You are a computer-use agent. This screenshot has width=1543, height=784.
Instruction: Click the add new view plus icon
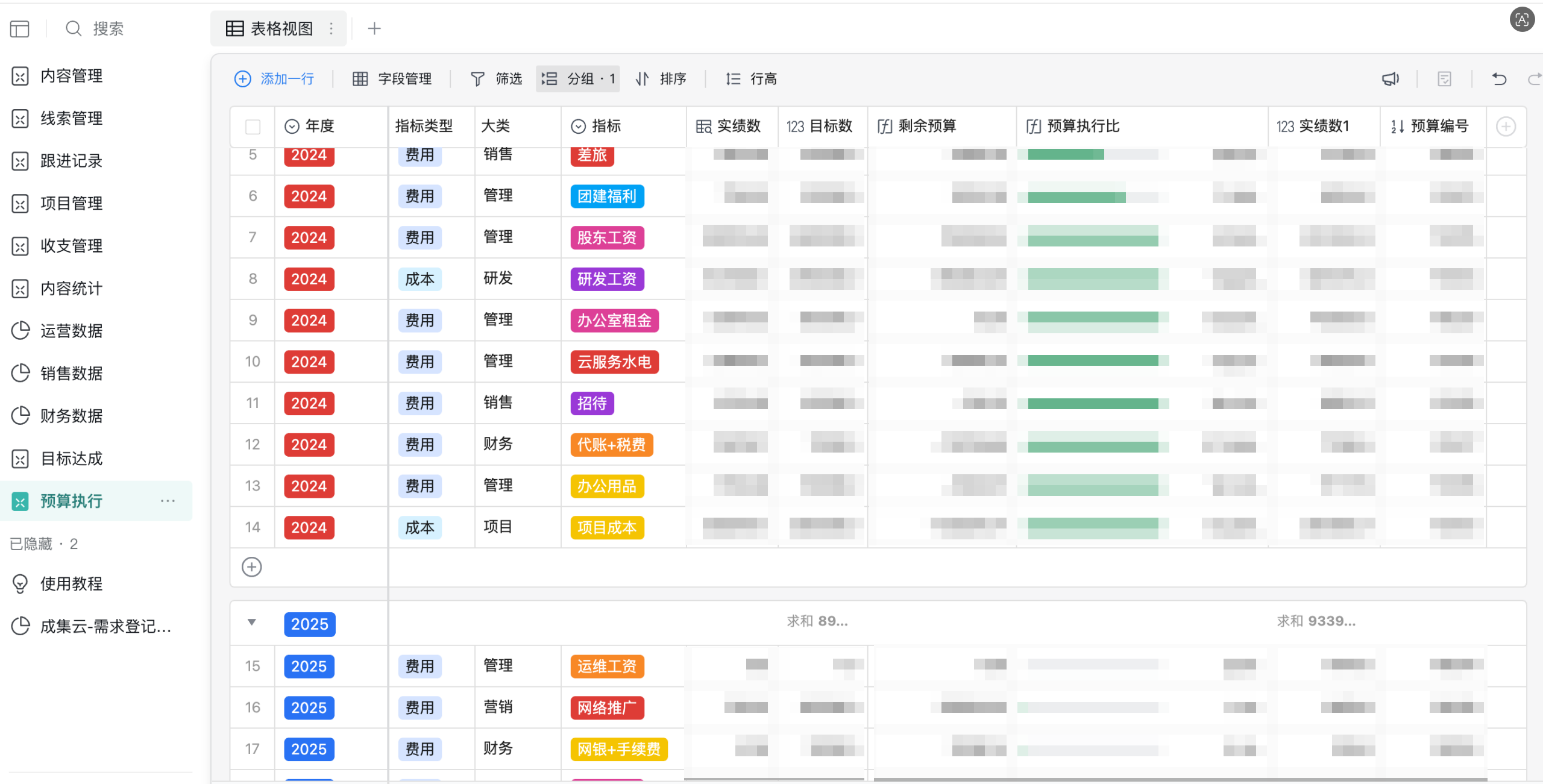click(374, 28)
